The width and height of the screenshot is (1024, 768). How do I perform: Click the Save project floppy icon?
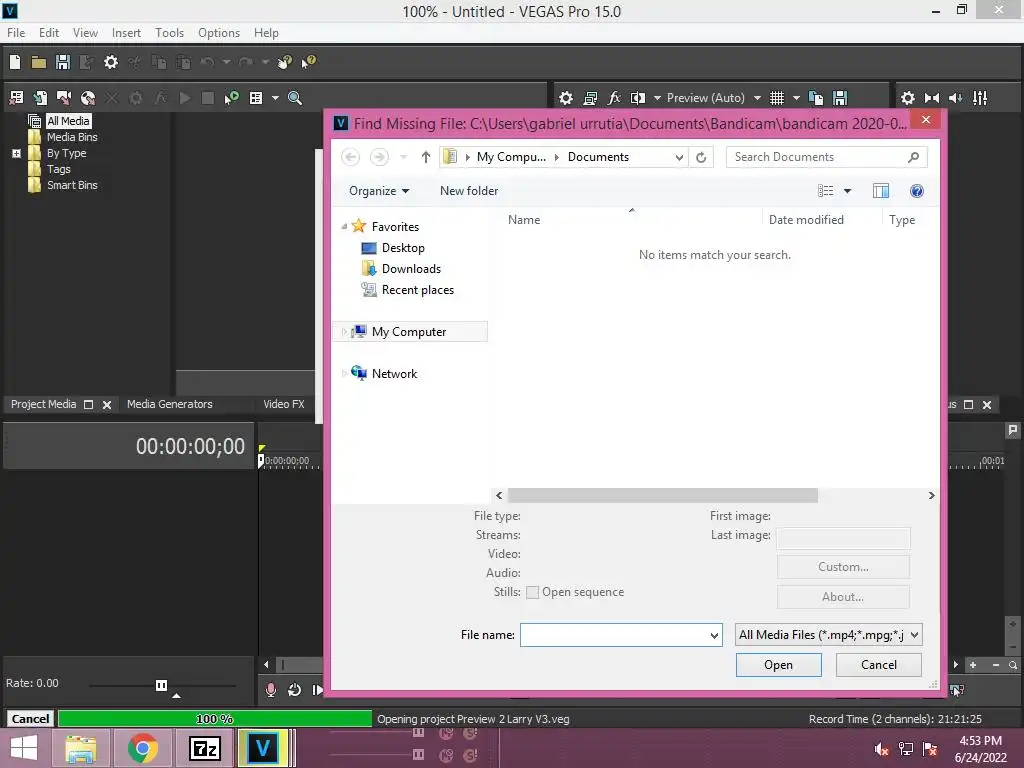tap(63, 62)
